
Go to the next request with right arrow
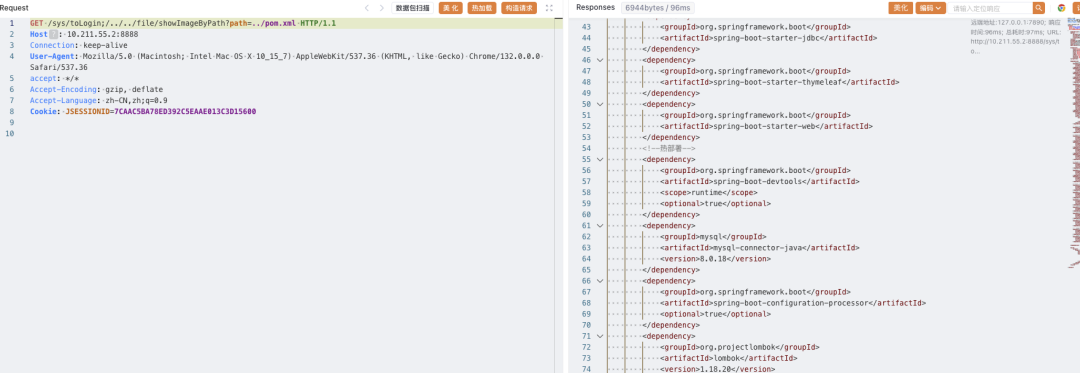381,8
